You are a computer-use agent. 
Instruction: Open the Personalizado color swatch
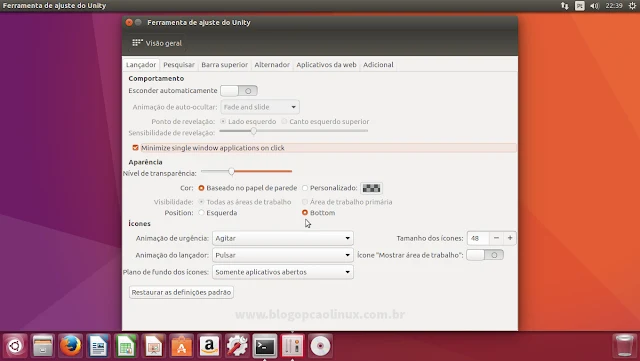[371, 188]
